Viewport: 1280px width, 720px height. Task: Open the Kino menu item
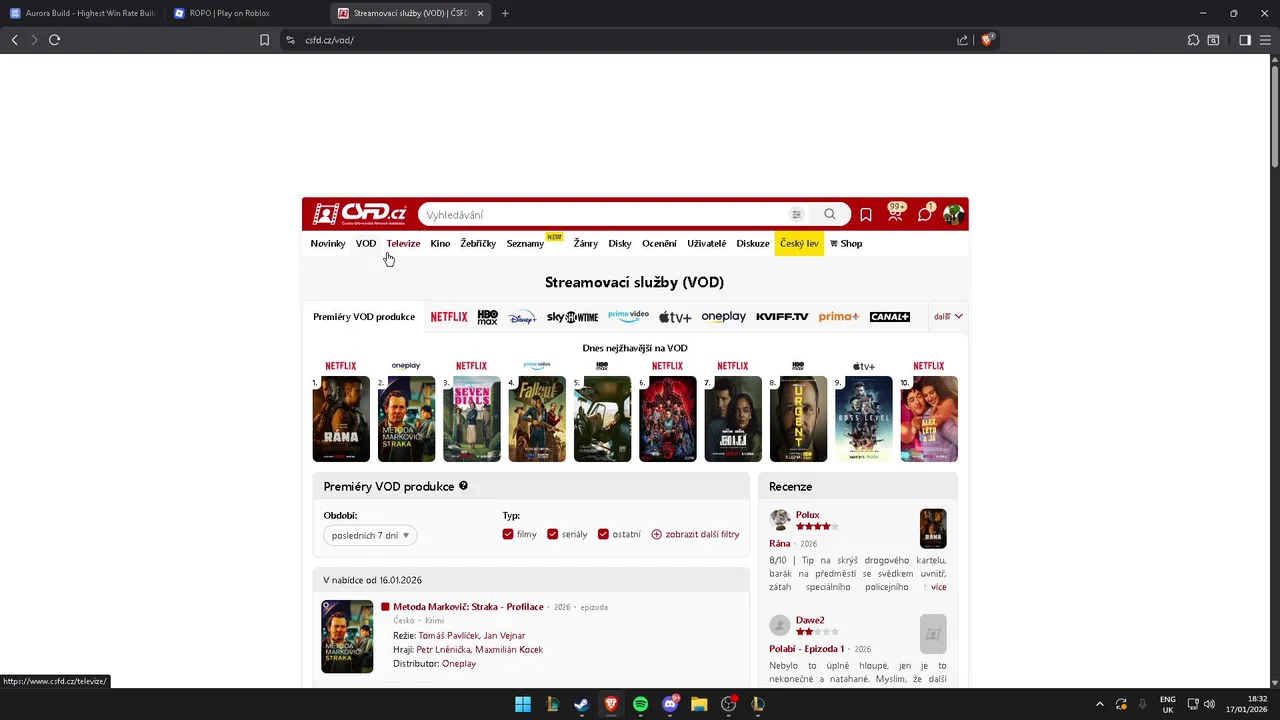[x=440, y=243]
